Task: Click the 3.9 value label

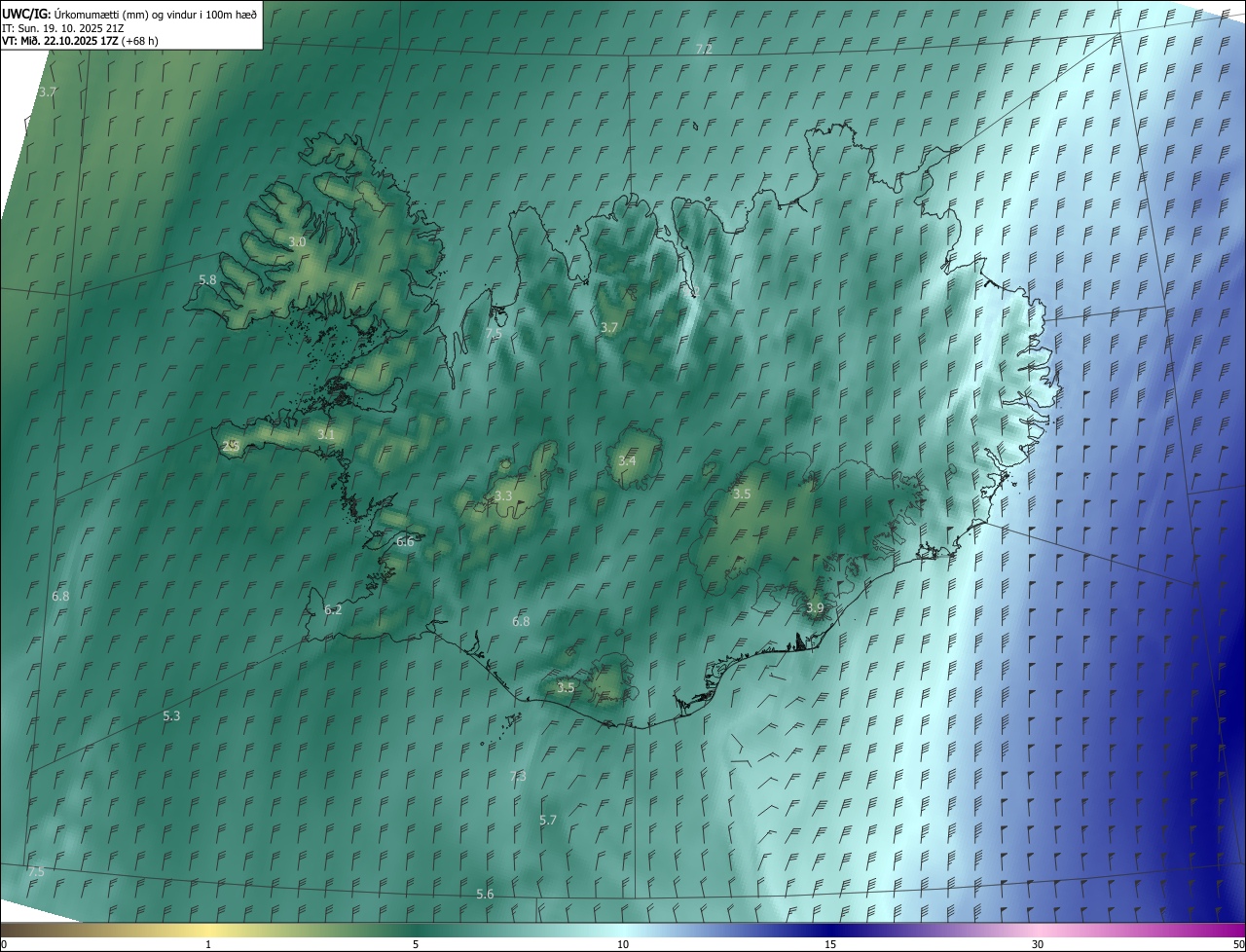Action: [x=815, y=607]
